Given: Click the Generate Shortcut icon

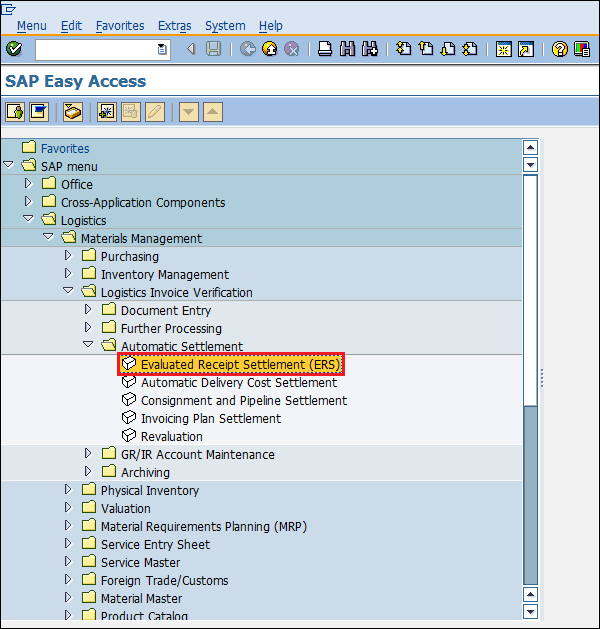Looking at the screenshot, I should click(x=526, y=49).
